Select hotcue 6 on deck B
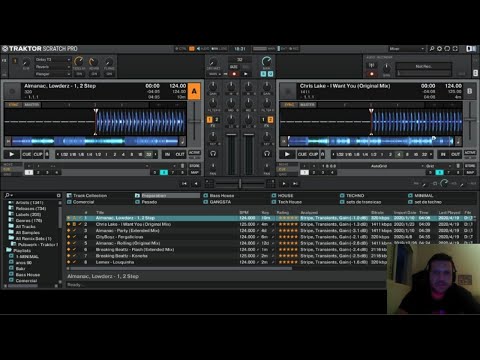 [440, 172]
